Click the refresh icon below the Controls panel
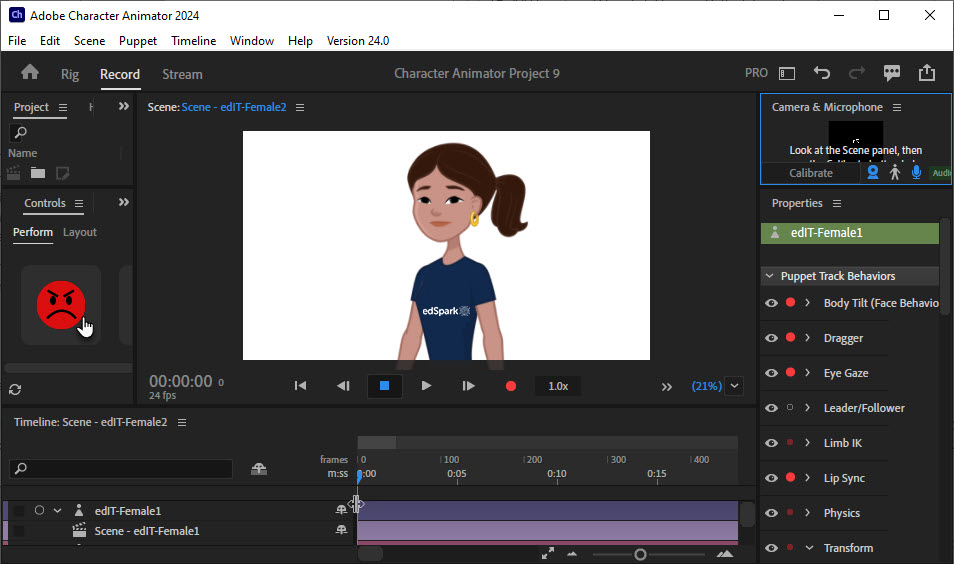The height and width of the screenshot is (564, 954). [x=15, y=389]
